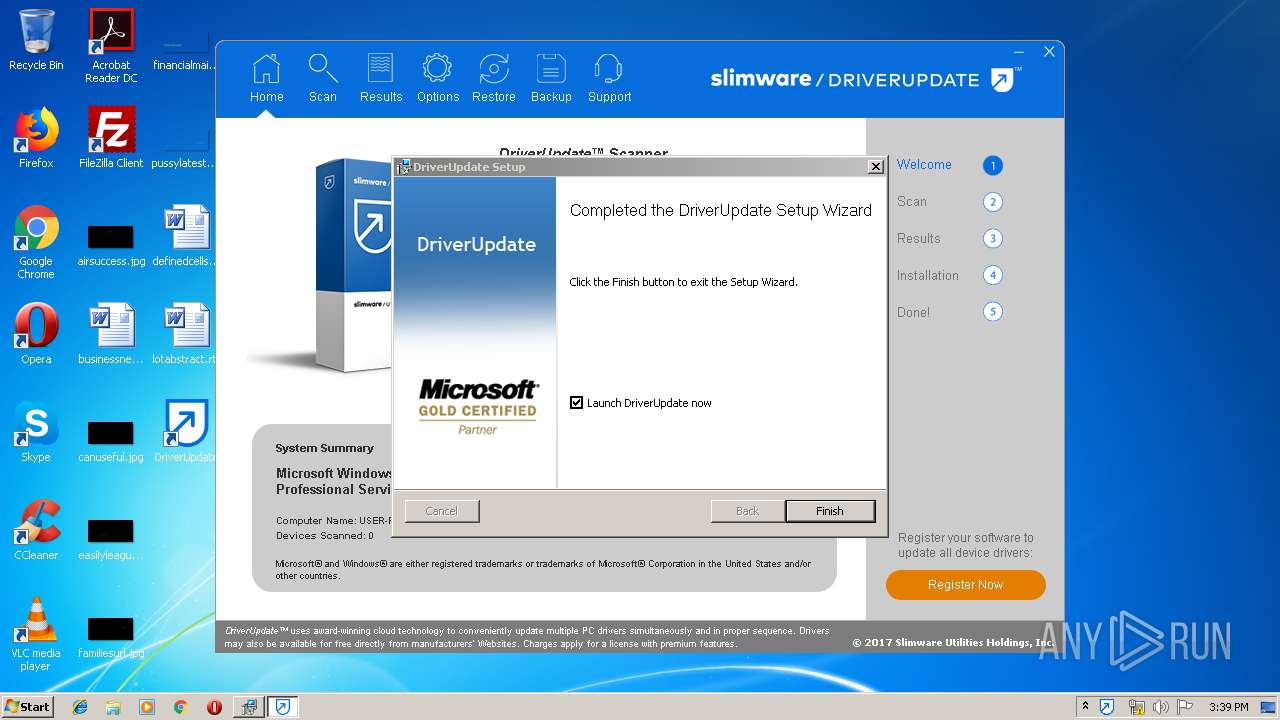Click the Start button
Image resolution: width=1280 pixels, height=720 pixels.
(x=28, y=706)
